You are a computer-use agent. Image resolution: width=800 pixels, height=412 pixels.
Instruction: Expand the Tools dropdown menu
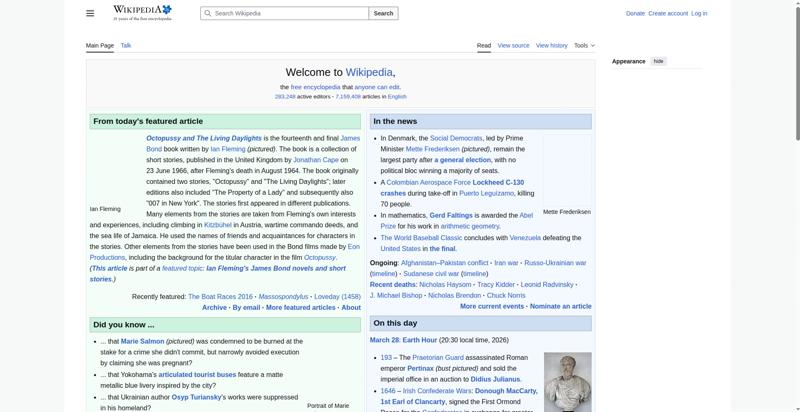(583, 45)
